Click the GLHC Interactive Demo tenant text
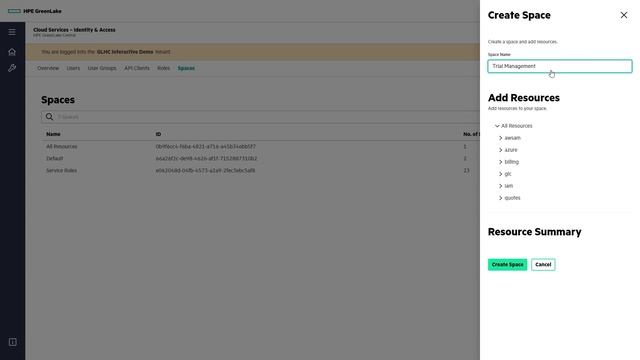Viewport: 640px width, 360px height. pyautogui.click(x=125, y=52)
